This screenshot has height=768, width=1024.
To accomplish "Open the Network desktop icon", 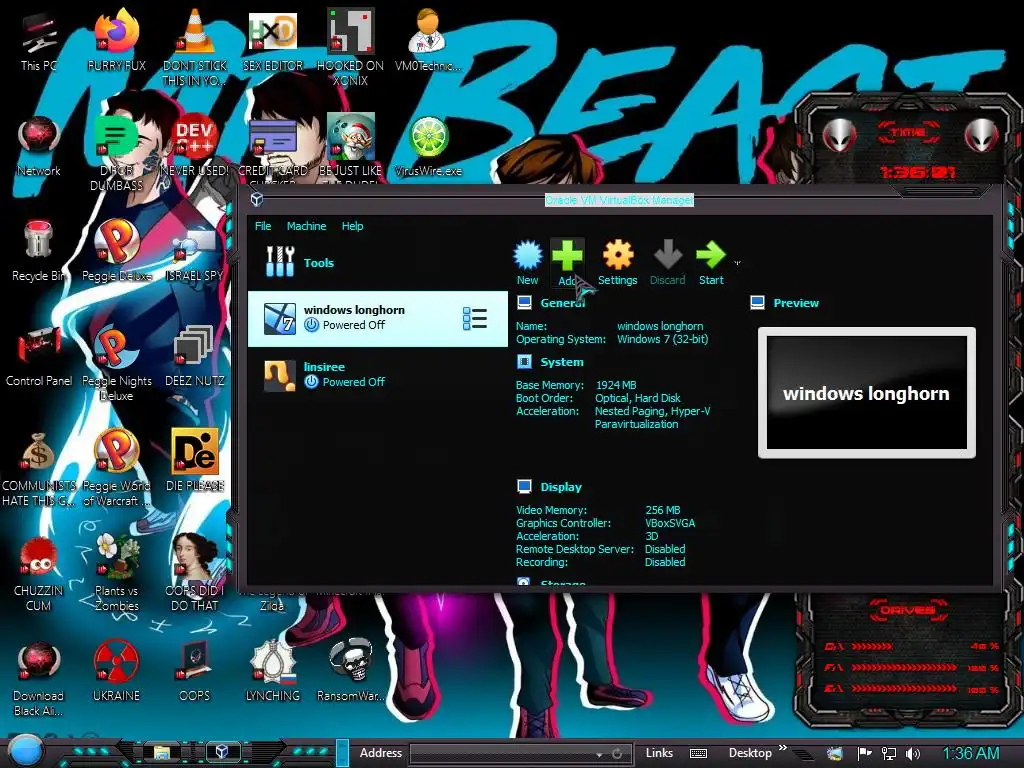I will [x=39, y=137].
